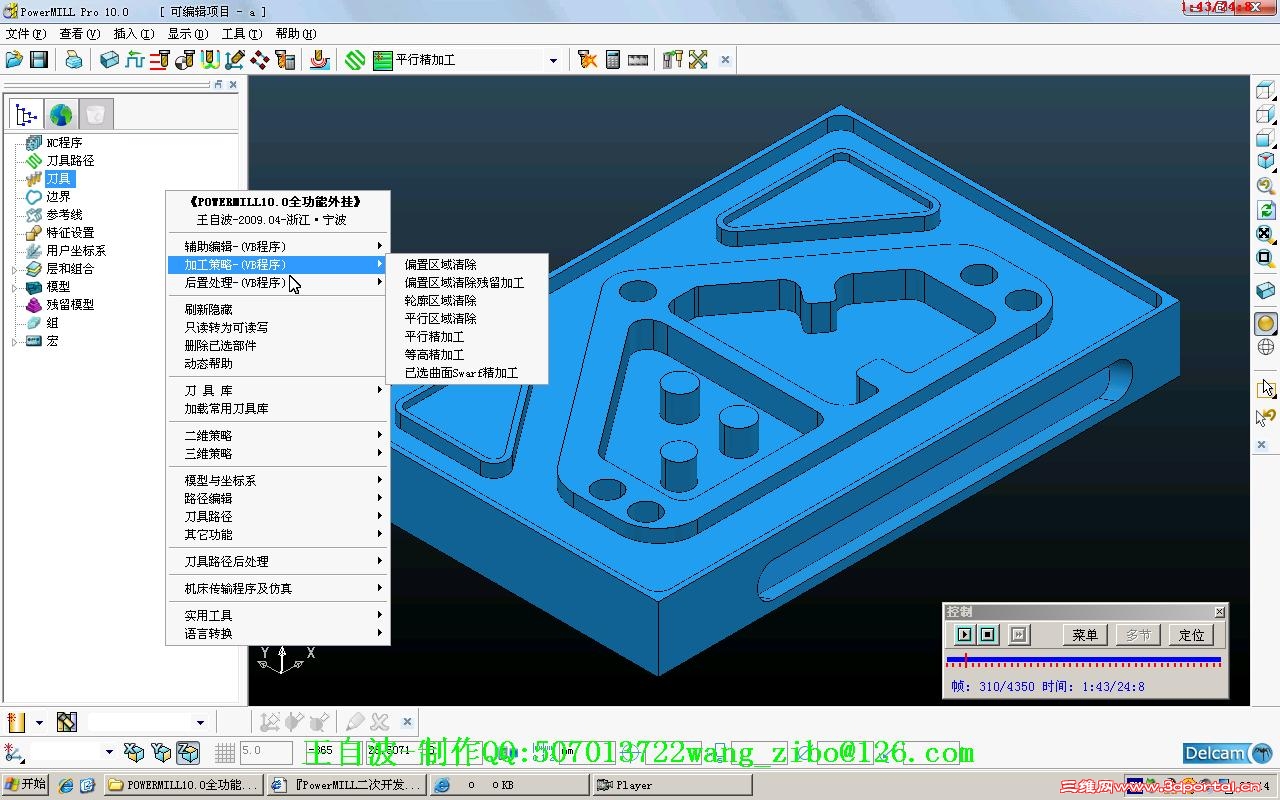This screenshot has height=800, width=1280.
Task: Expand the 刀具库 submenu
Action: coord(278,390)
